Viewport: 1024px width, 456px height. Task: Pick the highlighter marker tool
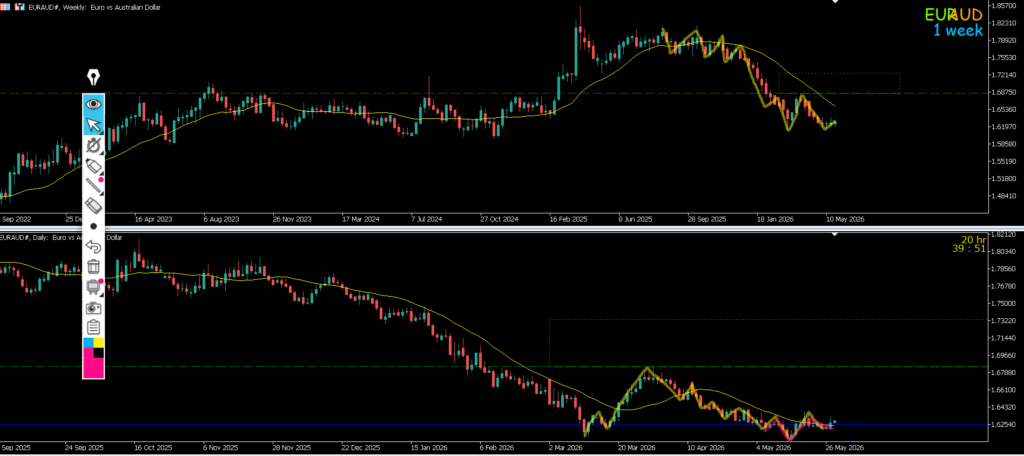(x=93, y=165)
